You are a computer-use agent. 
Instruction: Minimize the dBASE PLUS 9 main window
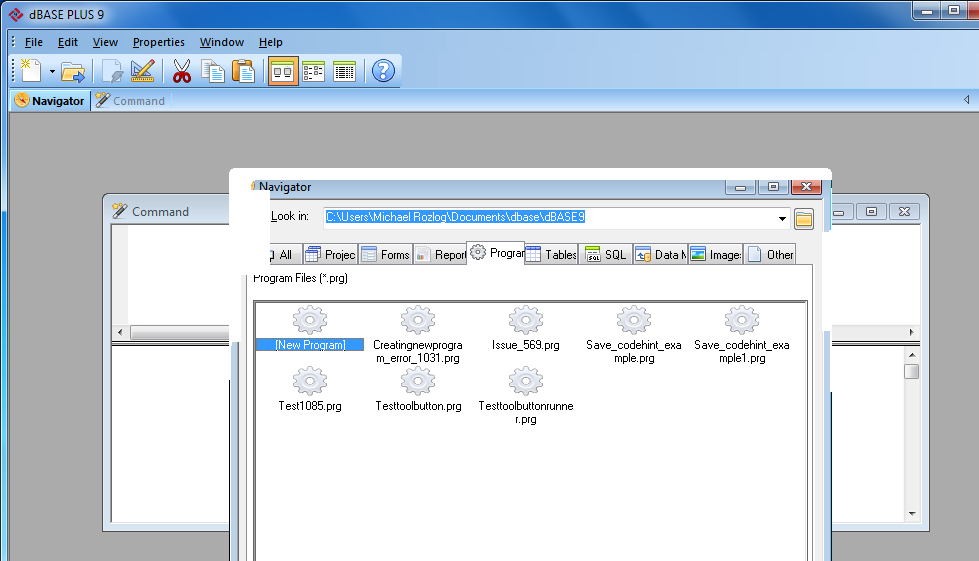927,11
